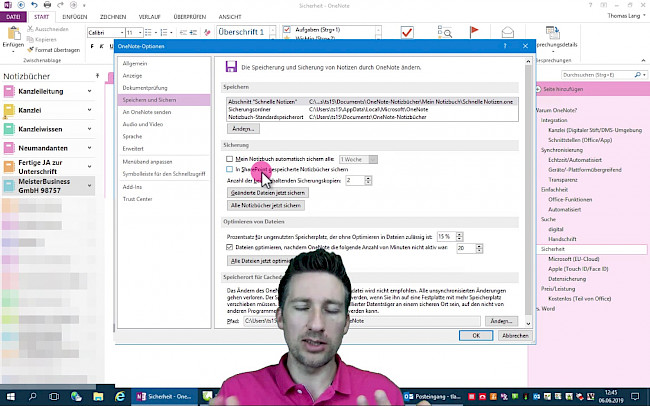650x406 pixels.
Task: Uncheck Dateien optimieren checkbox
Action: tap(229, 247)
